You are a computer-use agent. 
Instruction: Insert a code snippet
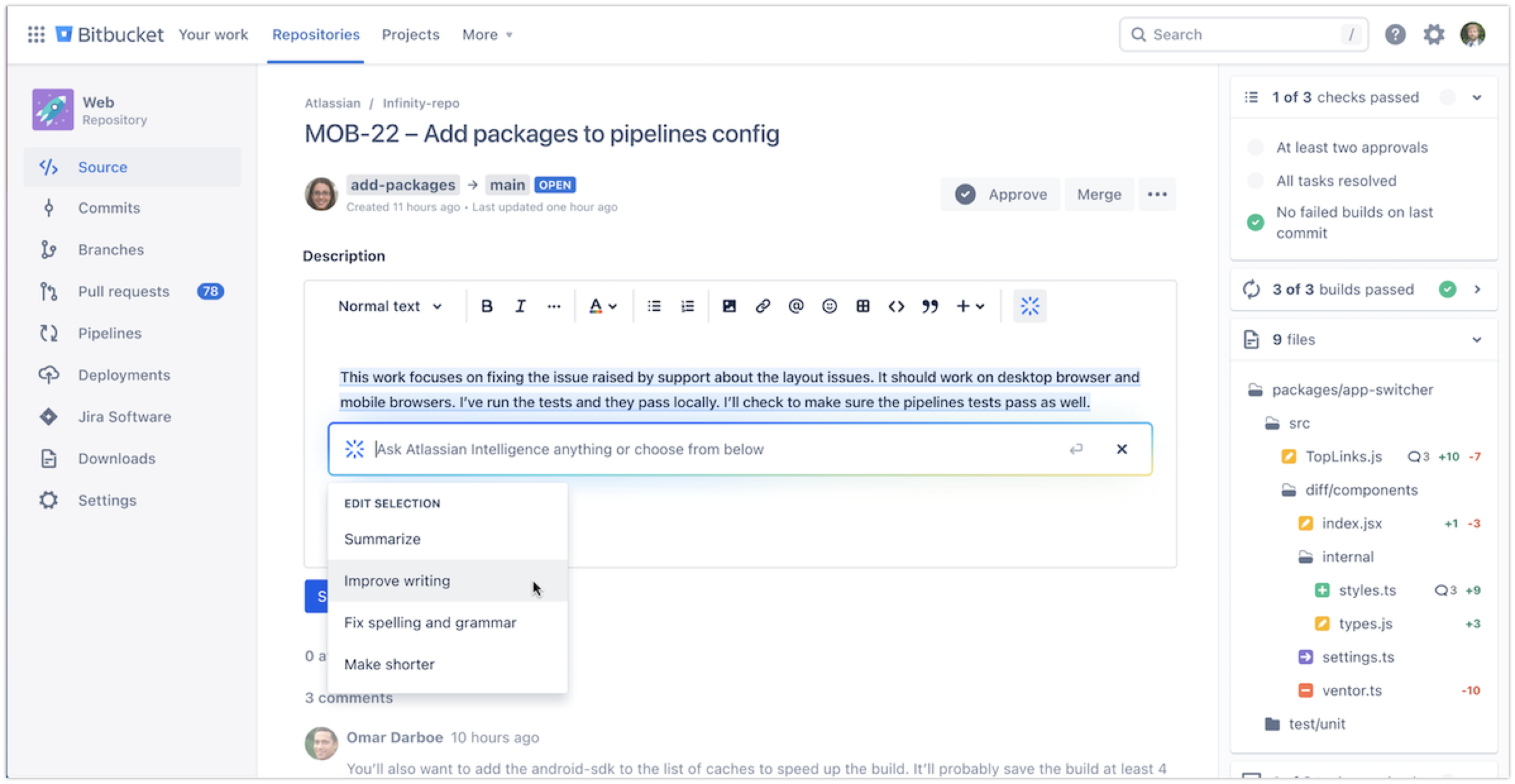coord(896,306)
